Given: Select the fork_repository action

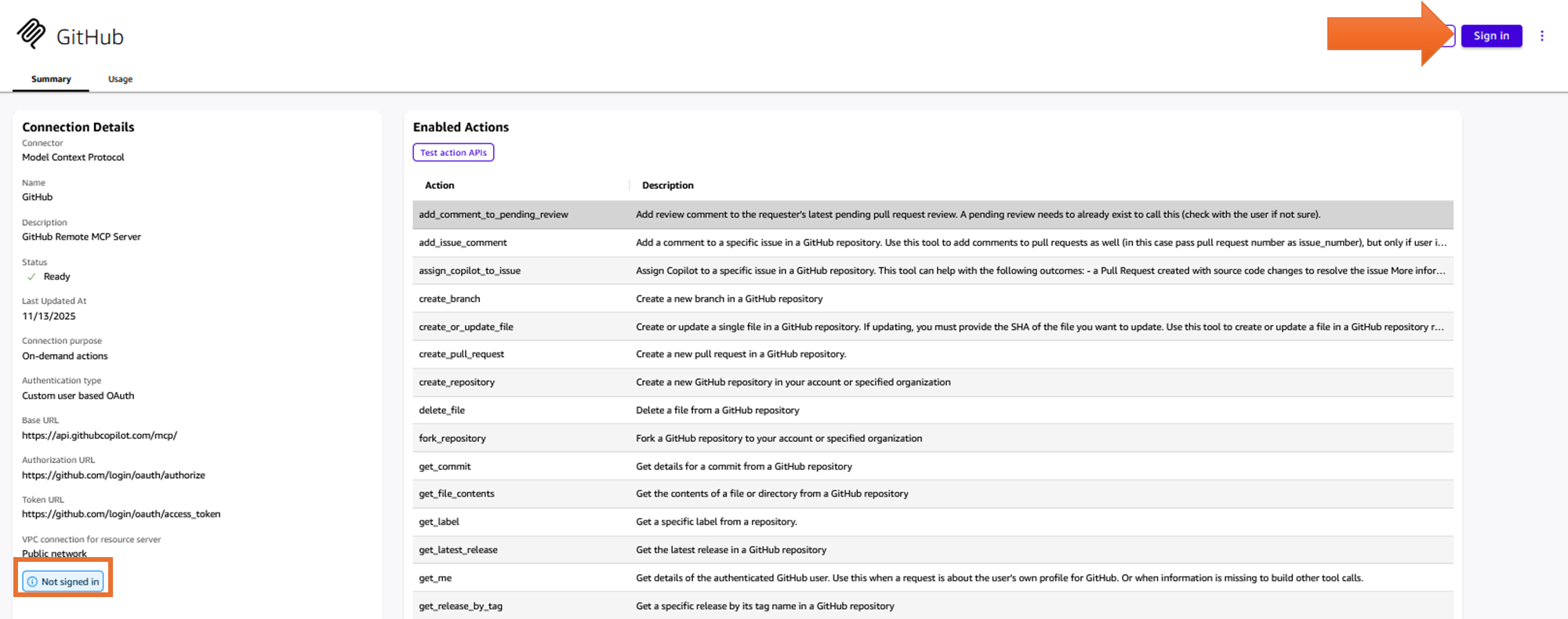Looking at the screenshot, I should tap(452, 439).
